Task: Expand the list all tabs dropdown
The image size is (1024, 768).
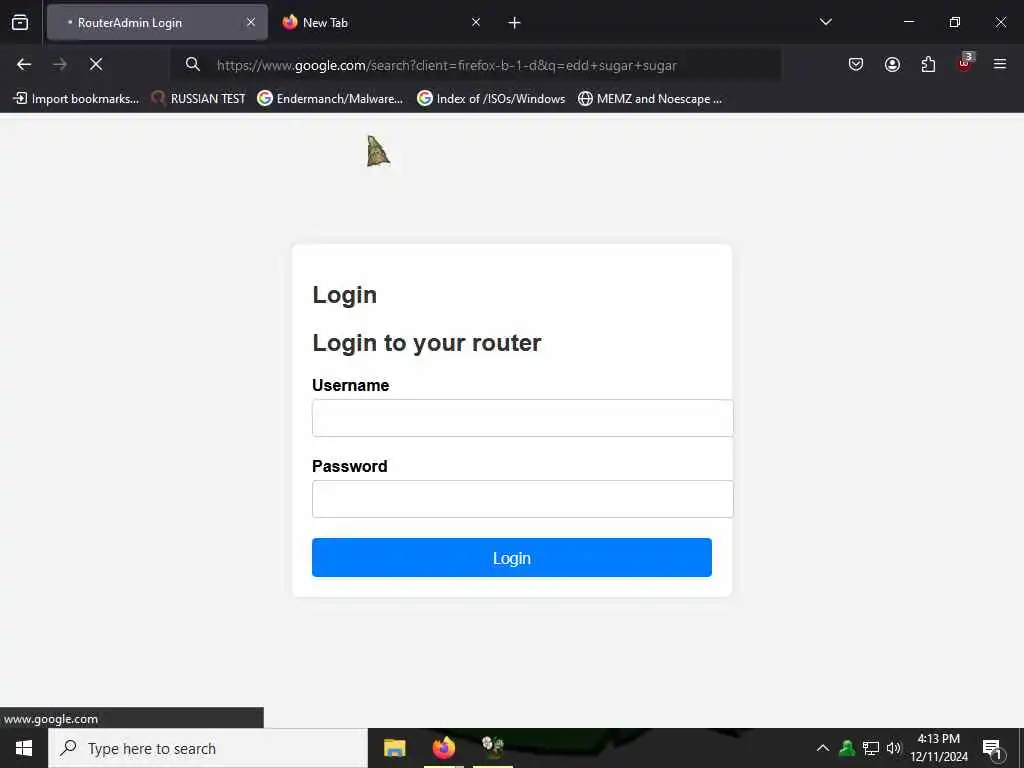Action: click(825, 22)
